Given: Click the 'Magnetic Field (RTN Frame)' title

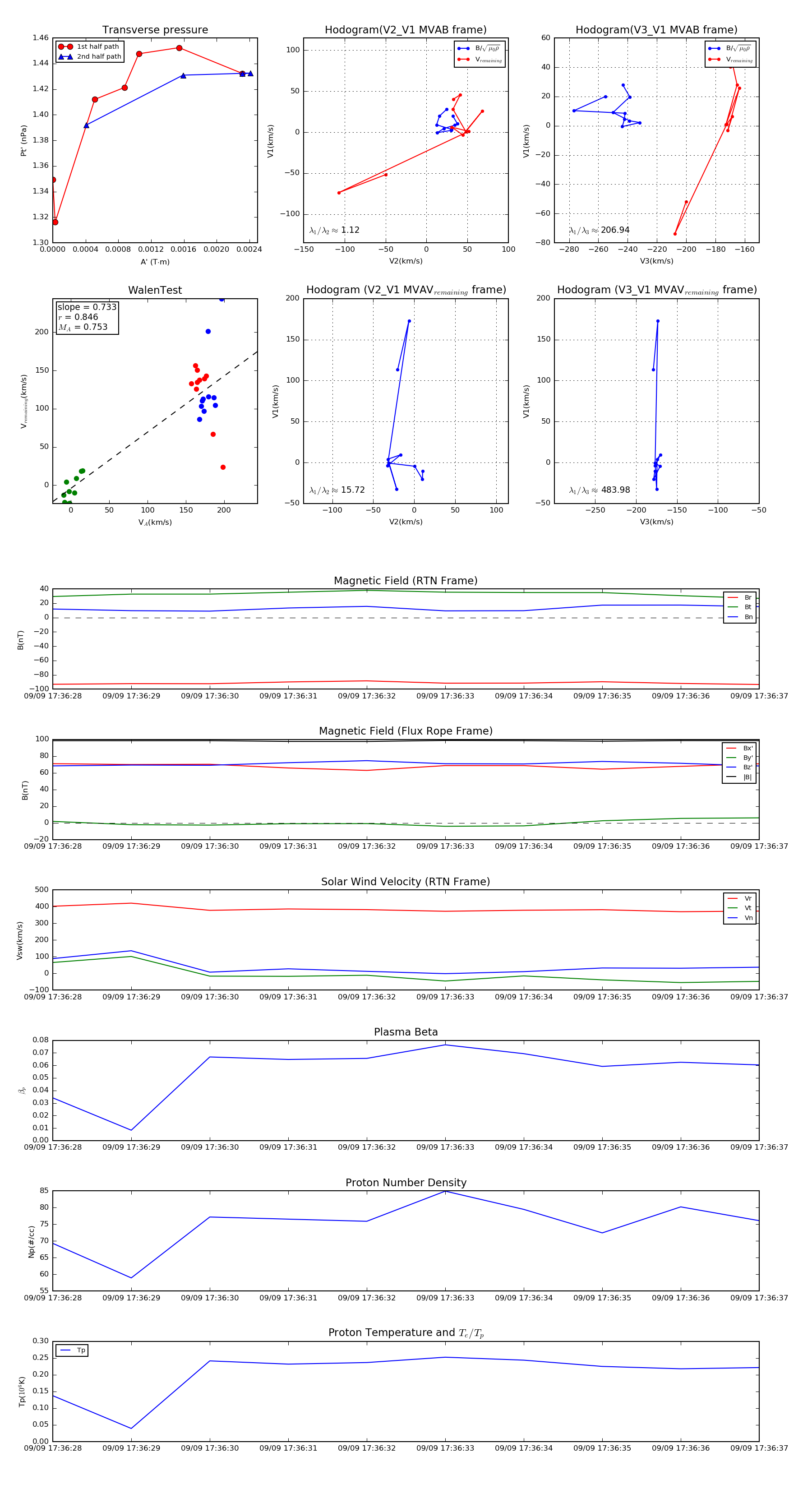Looking at the screenshot, I should tap(406, 581).
